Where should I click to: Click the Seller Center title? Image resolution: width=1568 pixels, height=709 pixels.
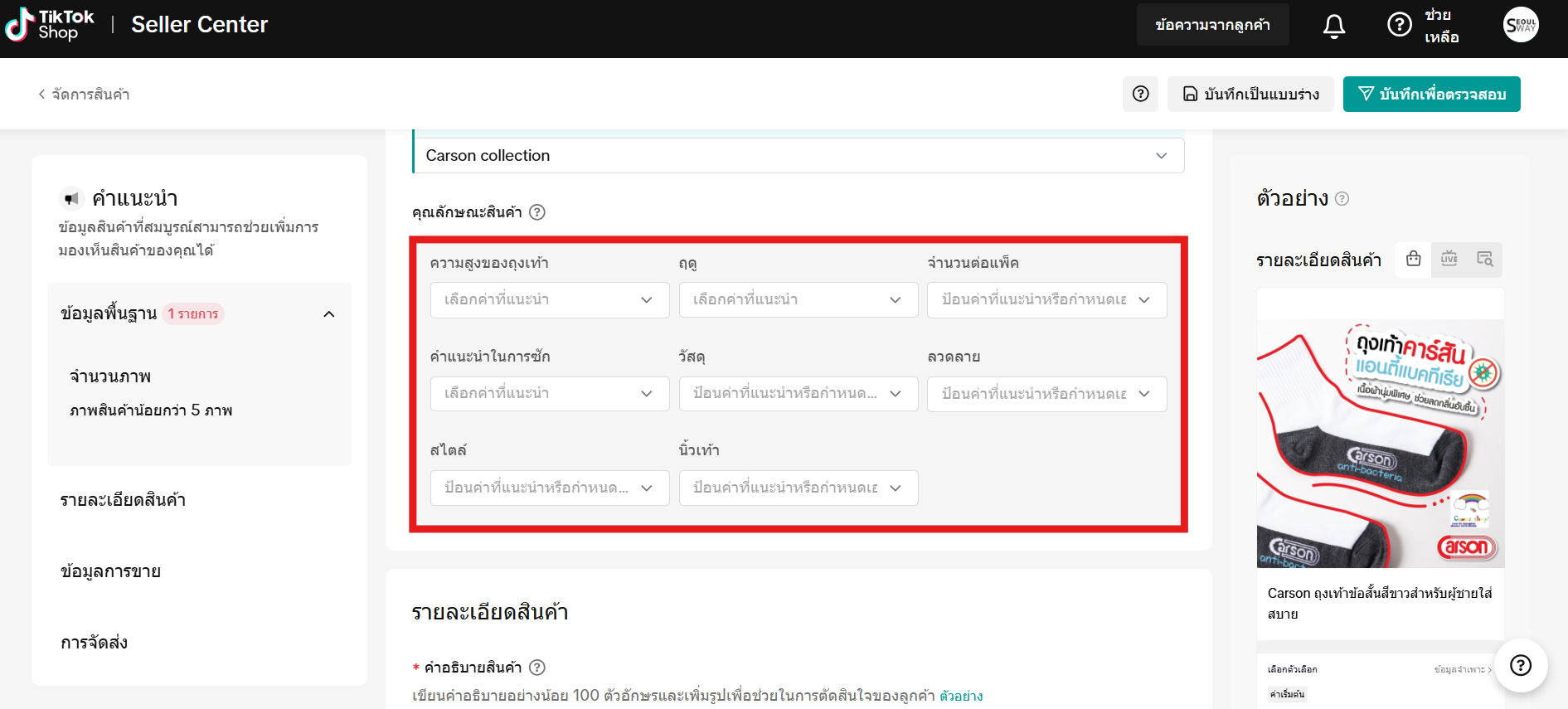pos(200,25)
